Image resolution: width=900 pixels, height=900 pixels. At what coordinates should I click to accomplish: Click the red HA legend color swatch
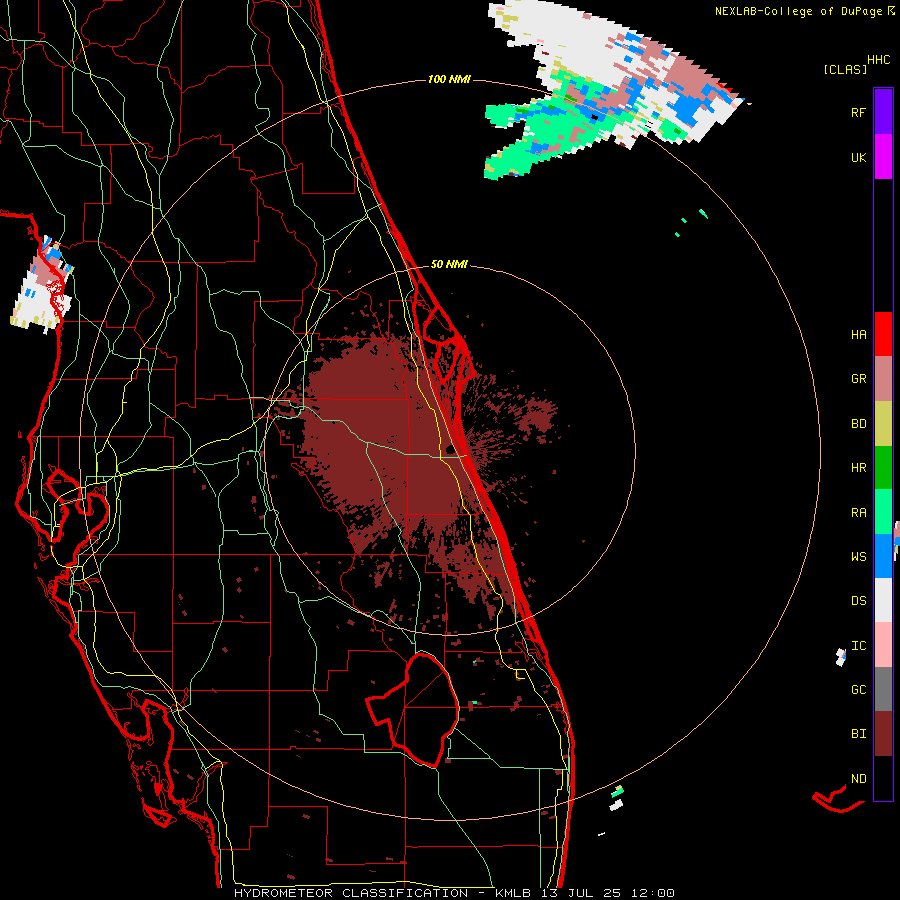click(x=883, y=334)
